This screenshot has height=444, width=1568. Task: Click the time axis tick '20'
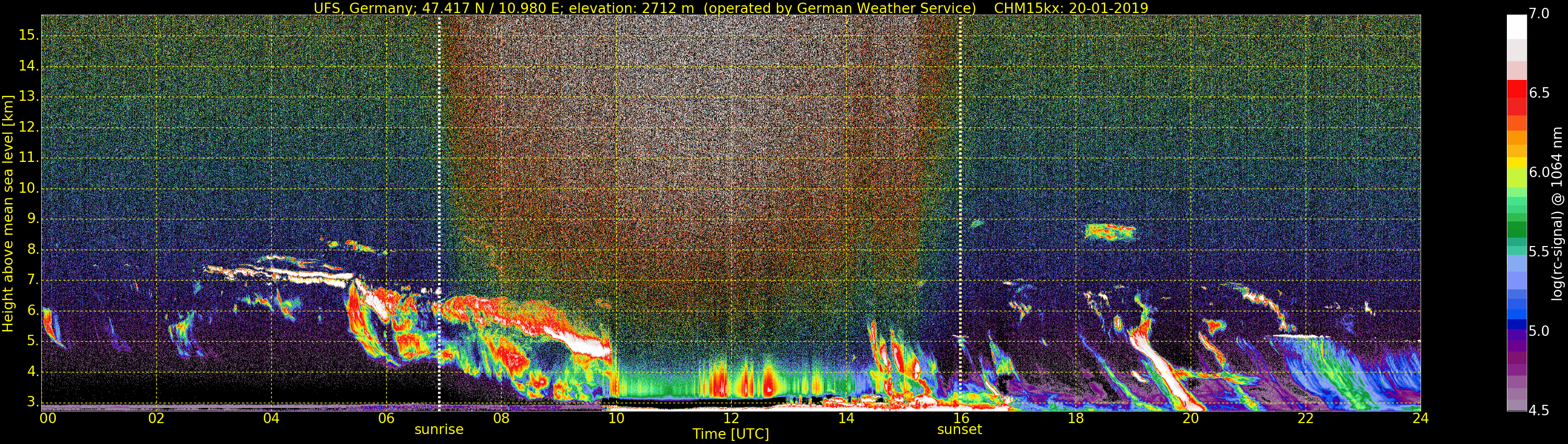[x=1191, y=418]
